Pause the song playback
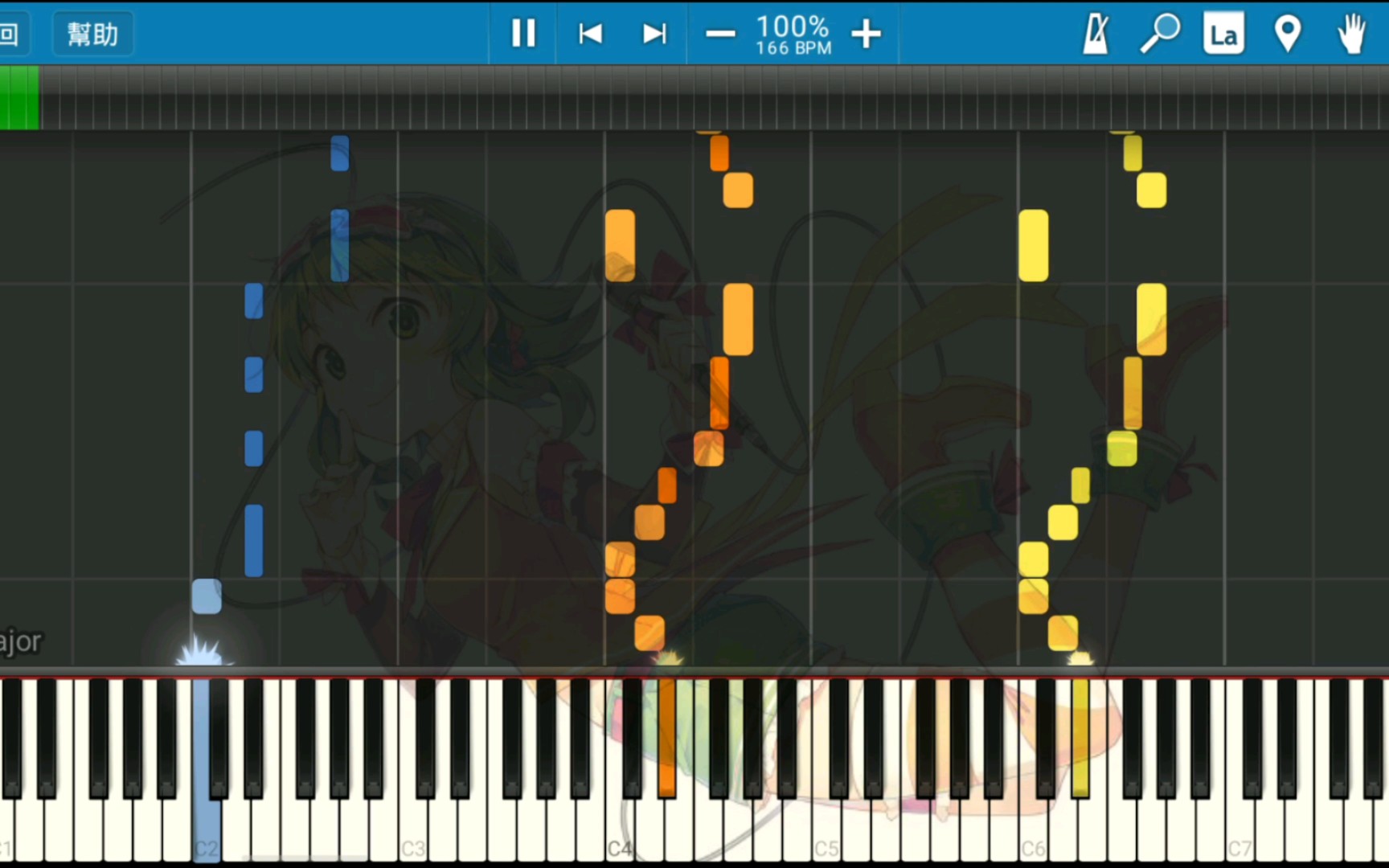The width and height of the screenshot is (1389, 868). pos(523,34)
